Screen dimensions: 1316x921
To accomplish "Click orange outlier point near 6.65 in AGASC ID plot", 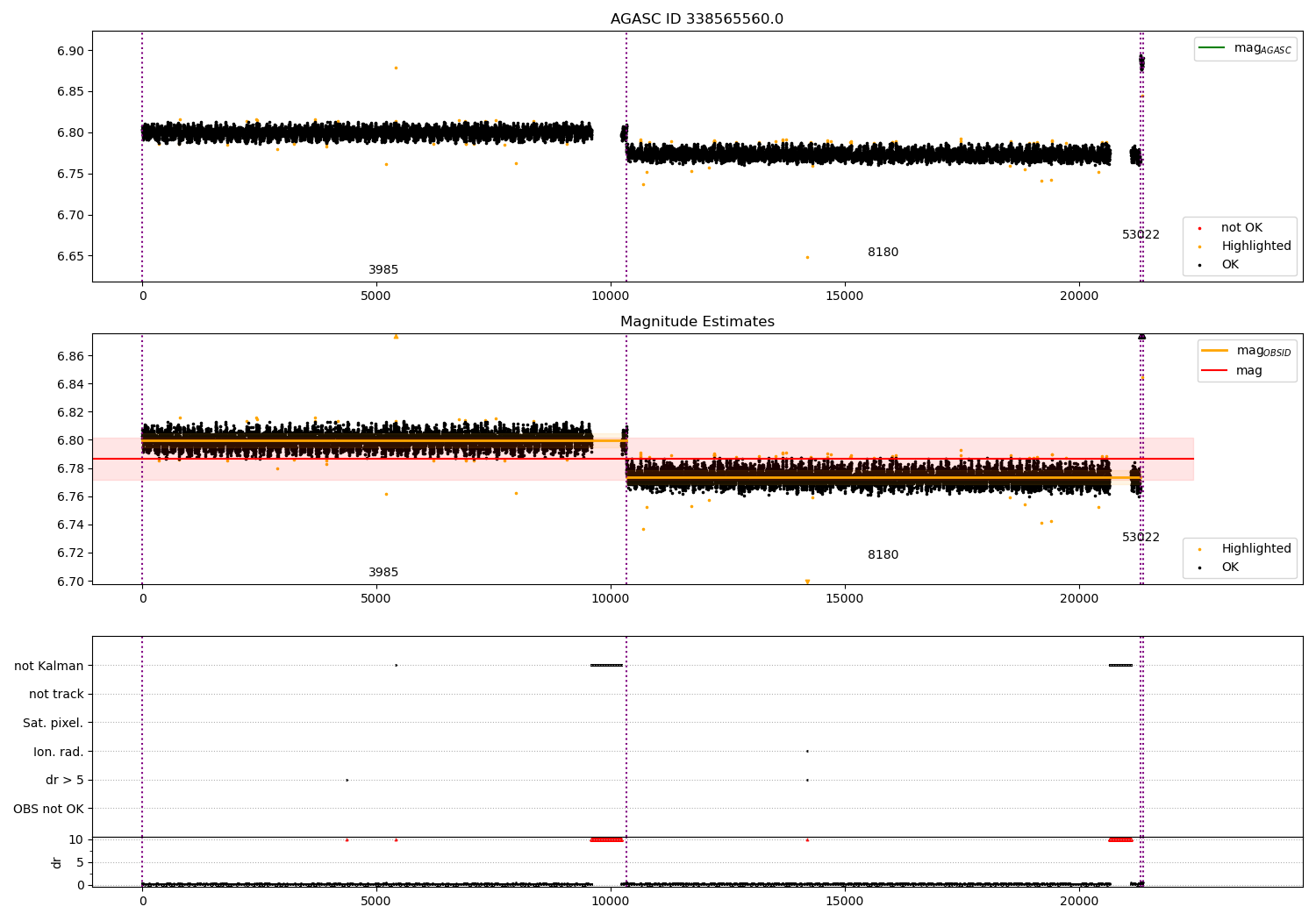I will 807,257.
